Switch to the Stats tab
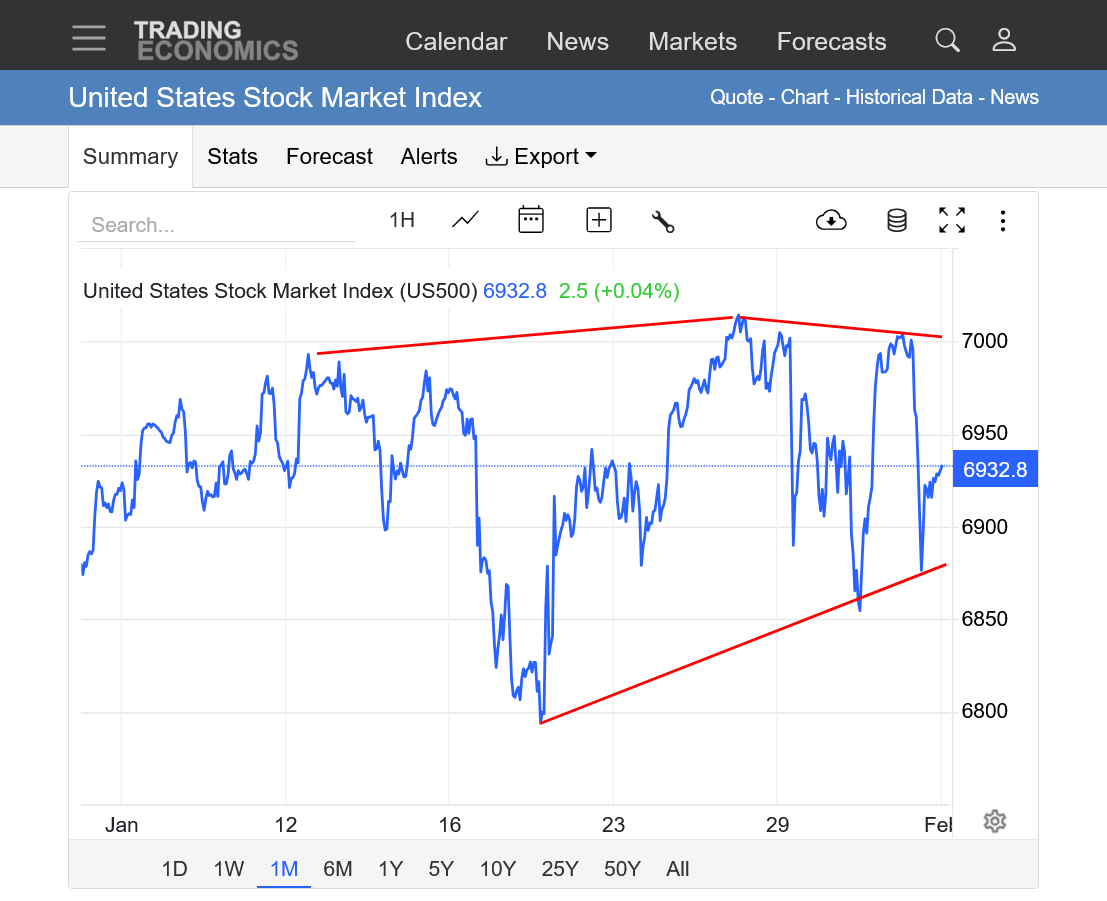1107x901 pixels. [232, 157]
